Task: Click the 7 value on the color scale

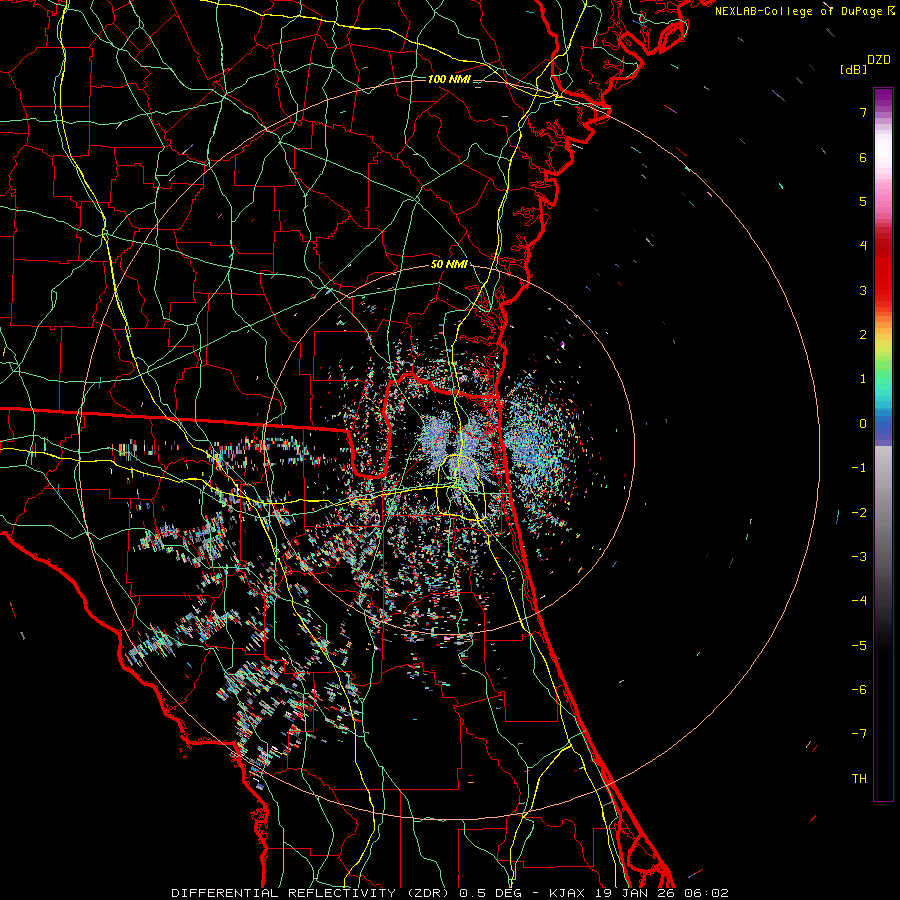Action: [863, 112]
